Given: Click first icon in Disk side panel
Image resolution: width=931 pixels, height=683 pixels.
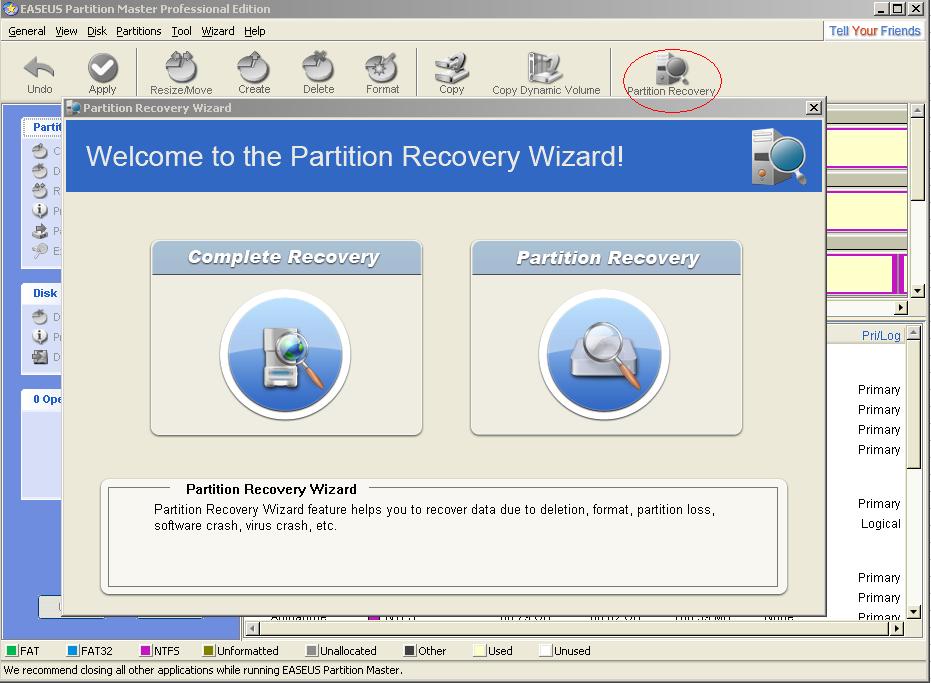Looking at the screenshot, I should tap(40, 317).
